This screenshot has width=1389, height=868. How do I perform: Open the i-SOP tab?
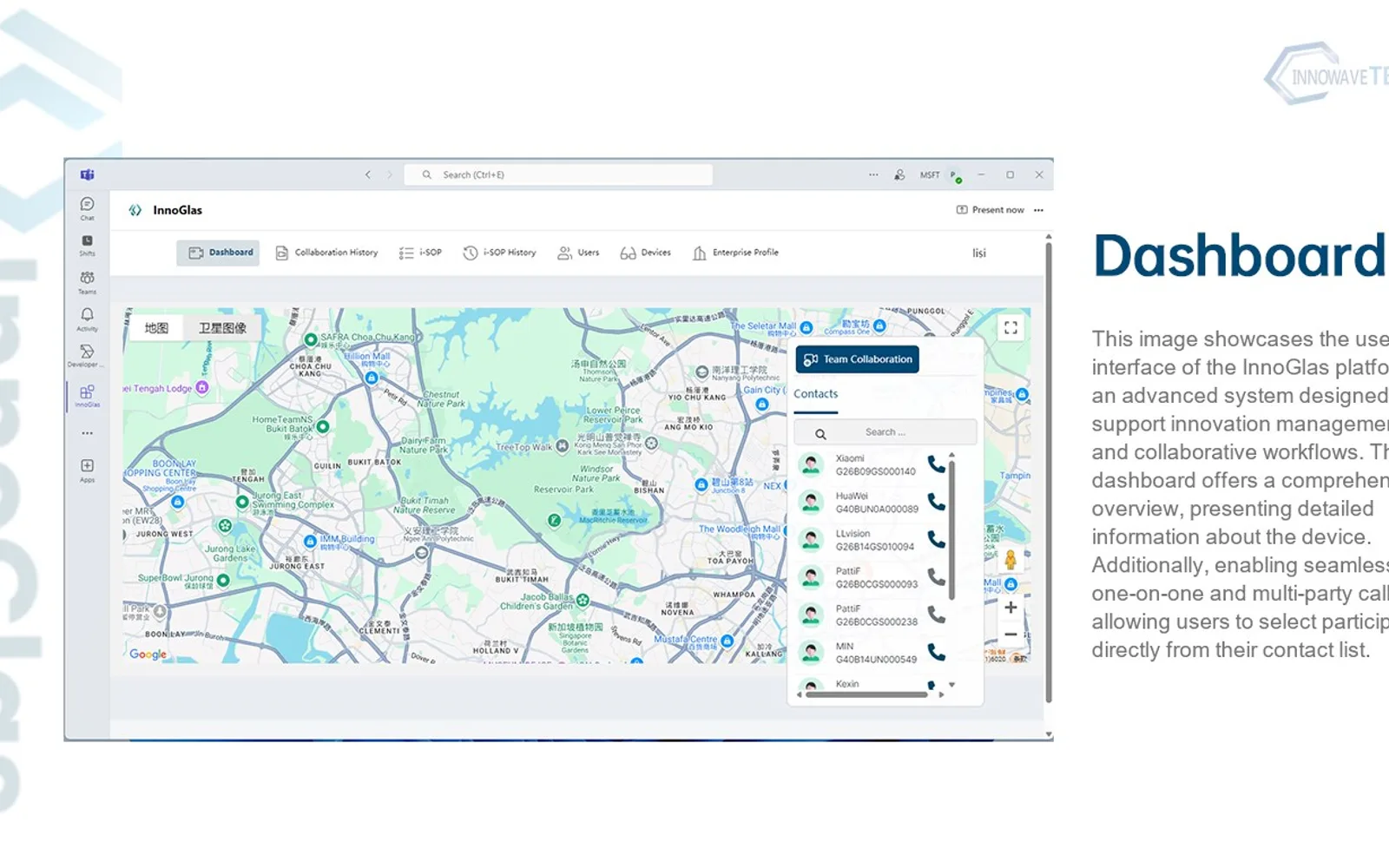coord(420,253)
